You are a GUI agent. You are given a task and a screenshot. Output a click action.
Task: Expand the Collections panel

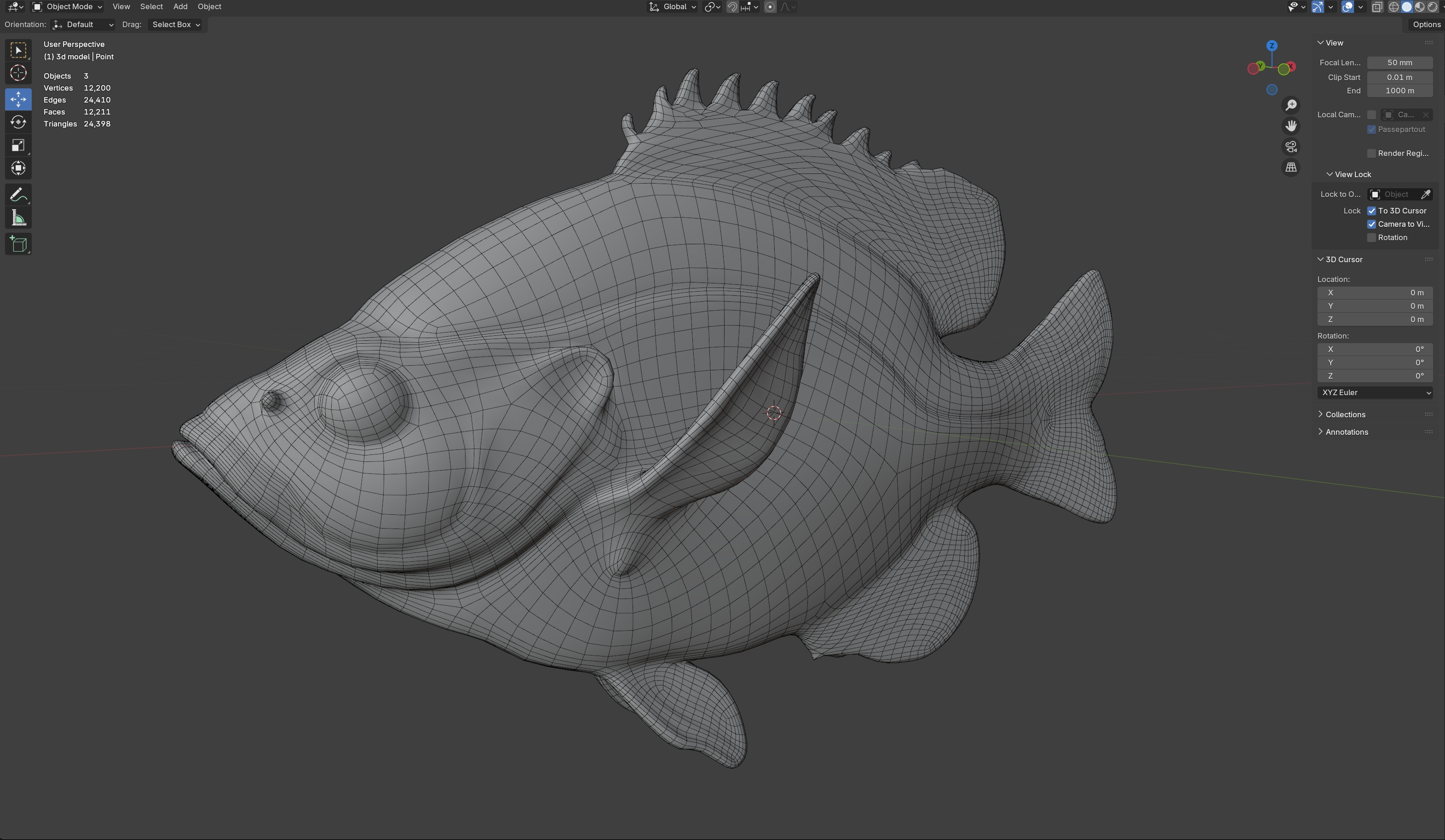[1345, 414]
